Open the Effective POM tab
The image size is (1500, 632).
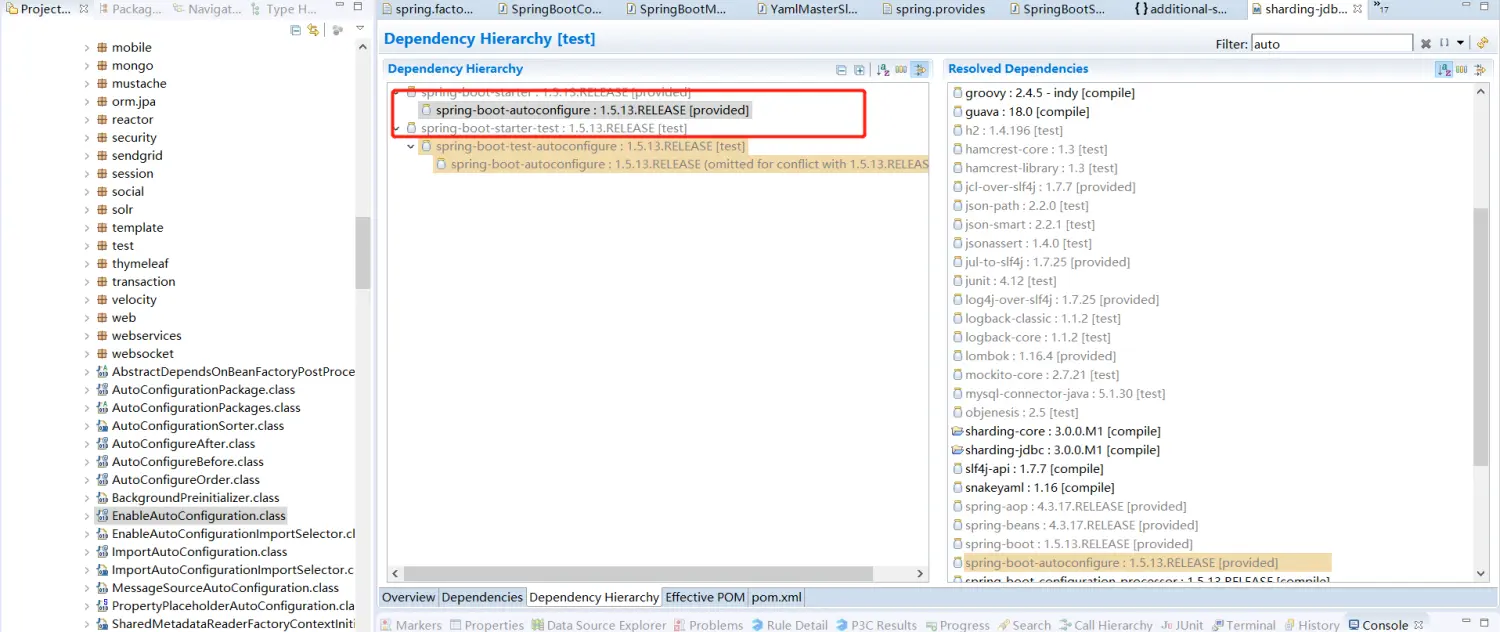pos(705,597)
